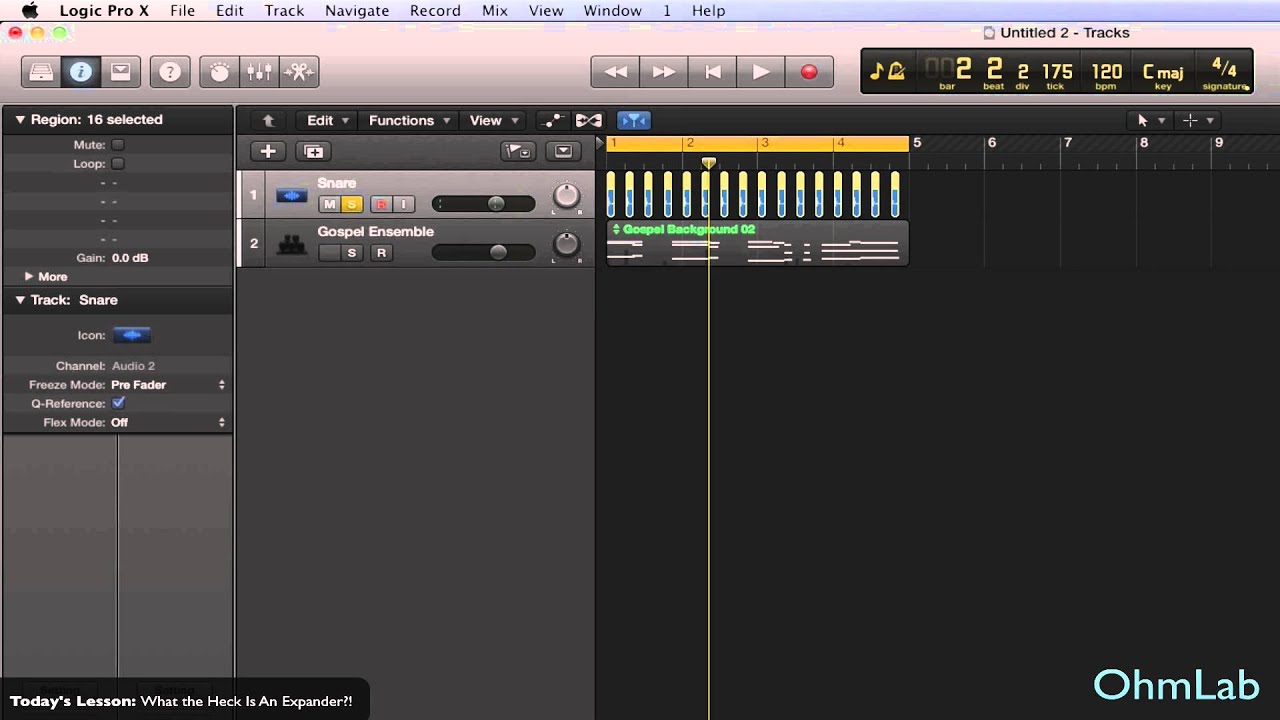1280x720 pixels.
Task: Mute the Snare track
Action: pyautogui.click(x=329, y=204)
